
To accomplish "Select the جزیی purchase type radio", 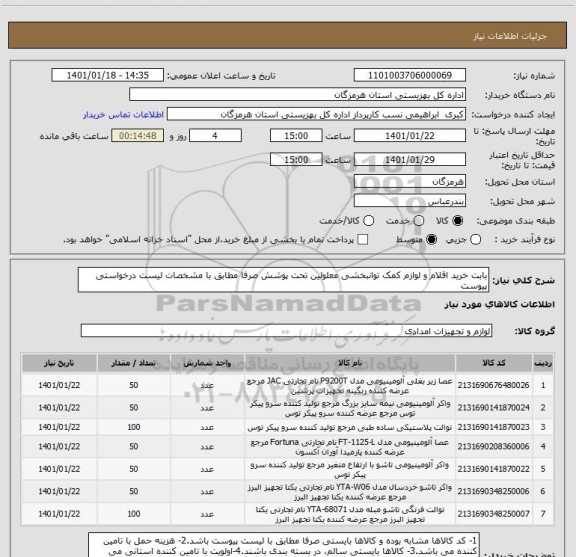I will pyautogui.click(x=475, y=240).
